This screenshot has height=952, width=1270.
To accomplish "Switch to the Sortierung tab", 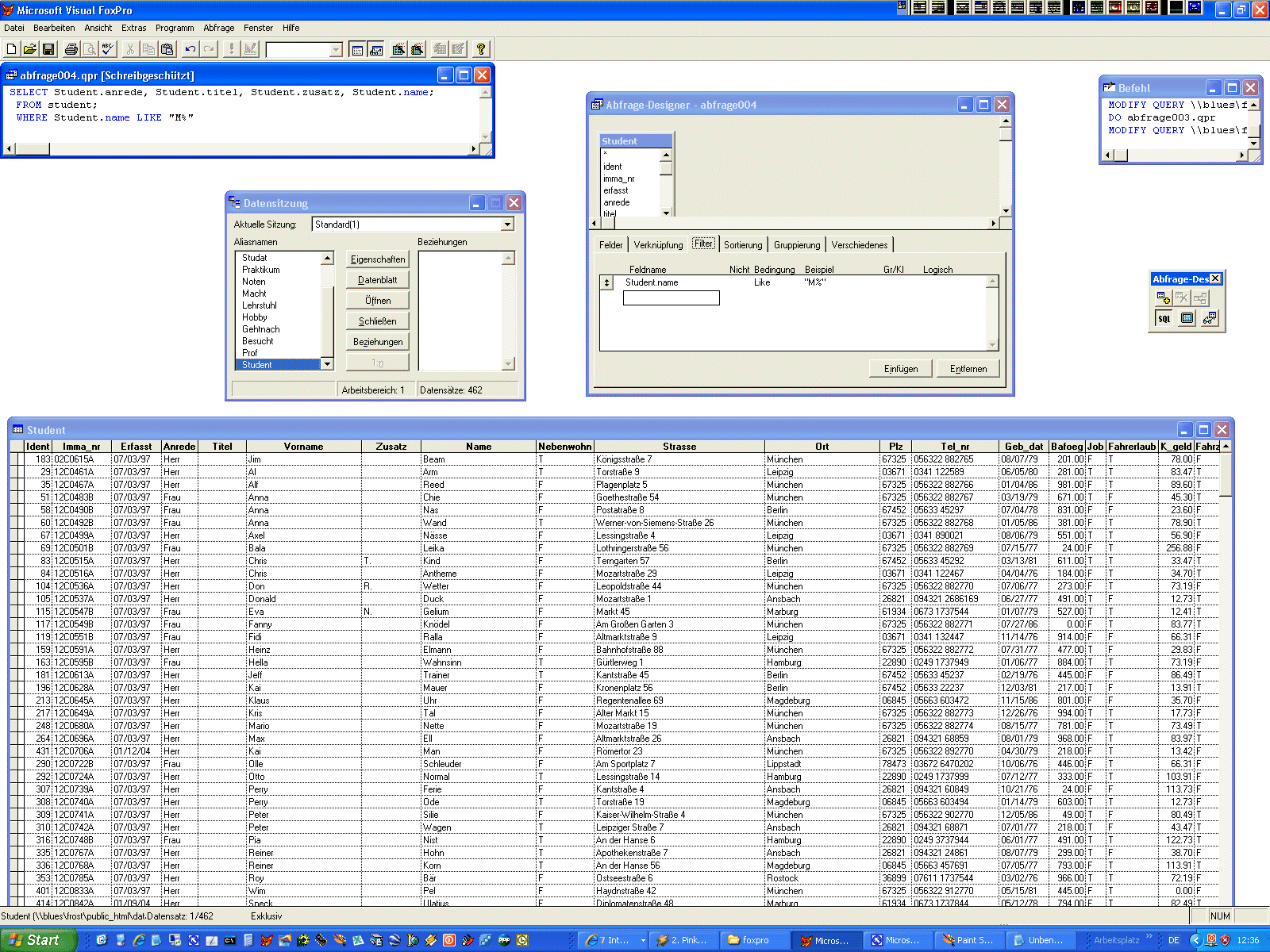I will 743,245.
